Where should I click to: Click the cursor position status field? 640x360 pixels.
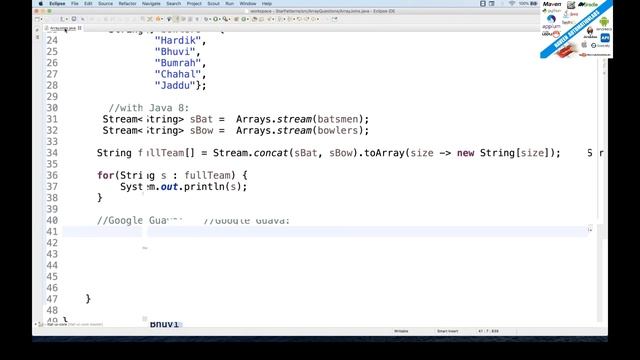click(489, 331)
